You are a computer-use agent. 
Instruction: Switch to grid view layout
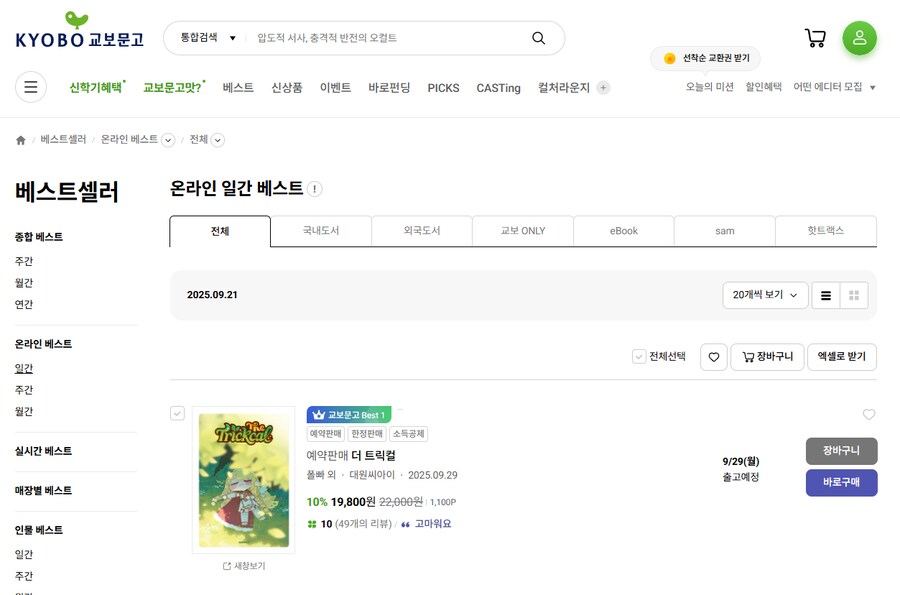point(854,295)
